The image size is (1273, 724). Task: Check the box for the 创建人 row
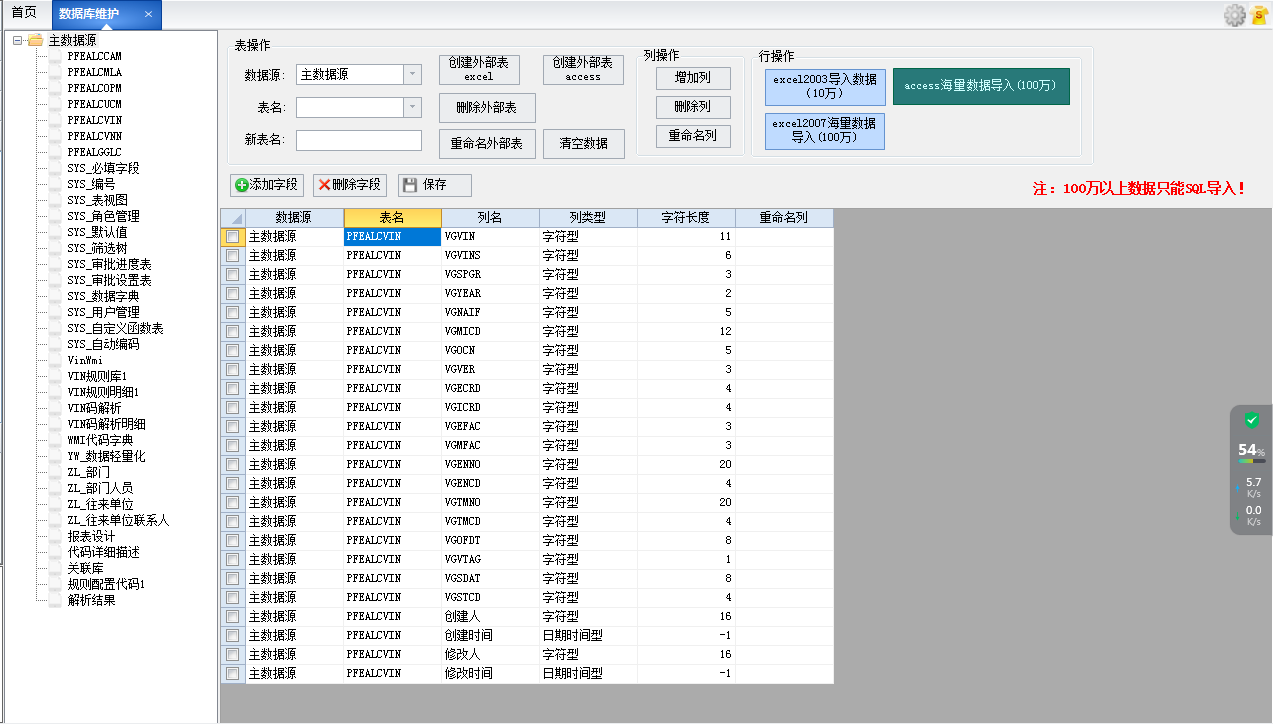coord(233,617)
